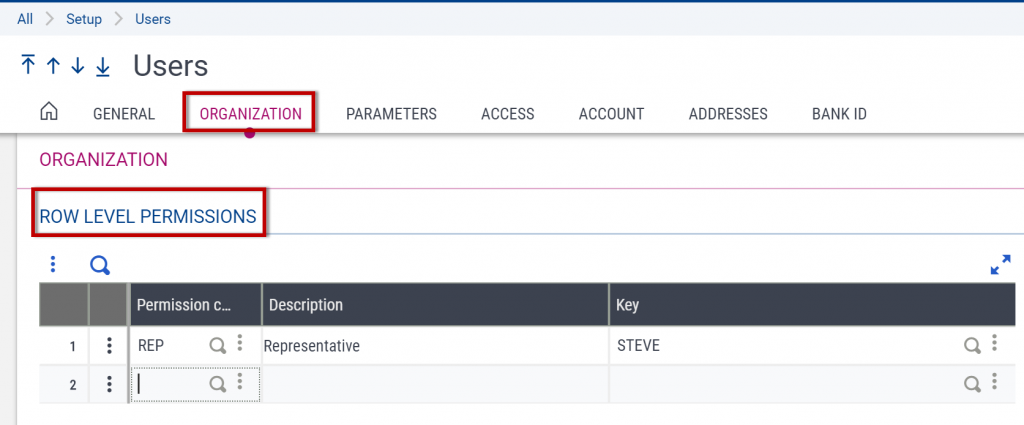The image size is (1024, 425).
Task: Jump to first record arrow icon
Action: (28, 66)
